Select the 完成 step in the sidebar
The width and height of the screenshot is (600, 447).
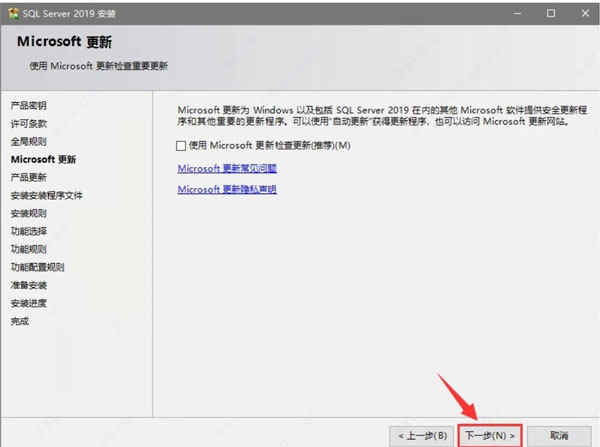(20, 321)
